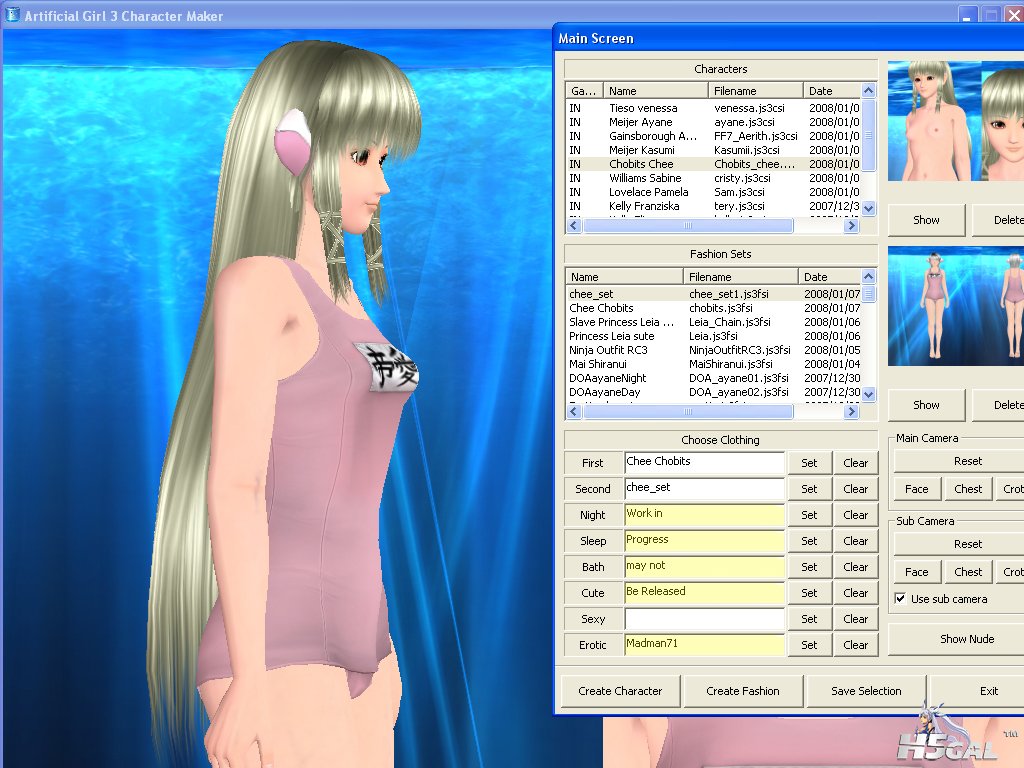This screenshot has height=768, width=1024.
Task: Select the Mai Shiranui fashion set
Action: (714, 364)
